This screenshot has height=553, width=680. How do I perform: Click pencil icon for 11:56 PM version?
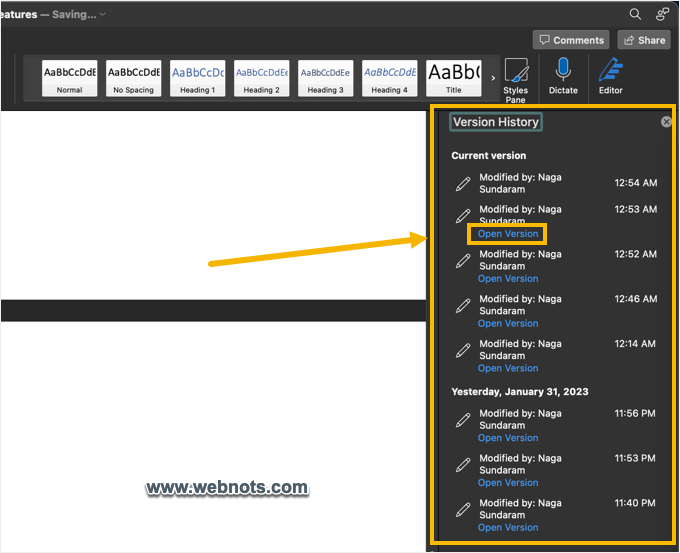462,420
